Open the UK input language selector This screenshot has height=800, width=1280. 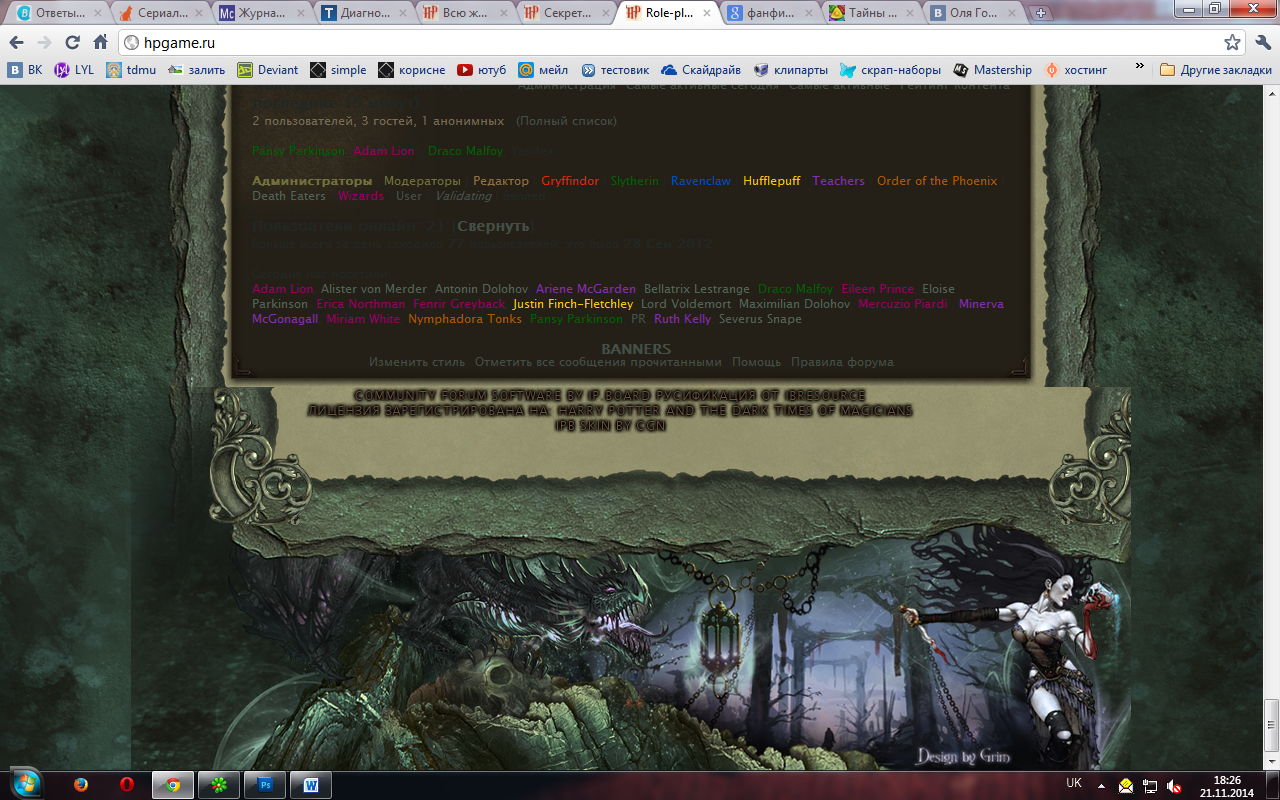pyautogui.click(x=1074, y=784)
